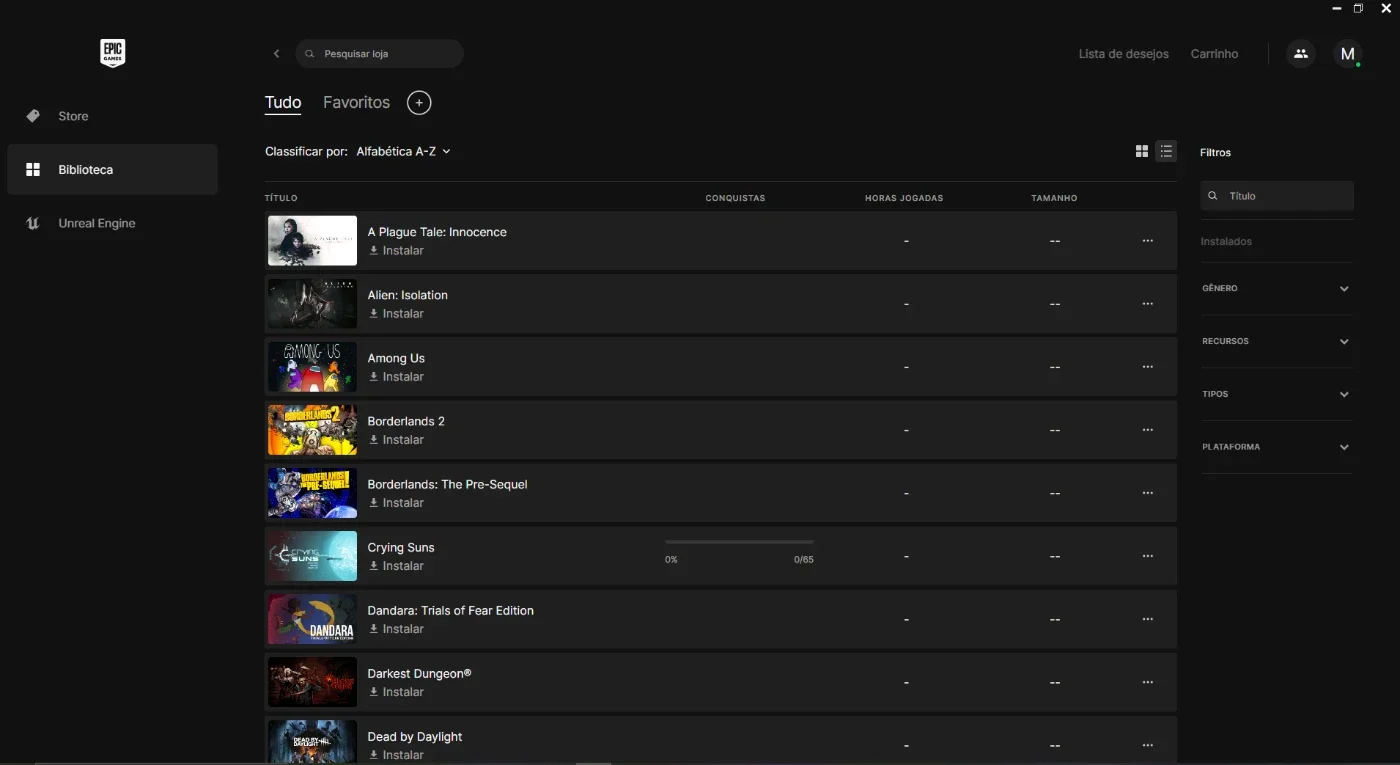The width and height of the screenshot is (1400, 765).
Task: Open Dead by Daylight options menu
Action: (1147, 744)
